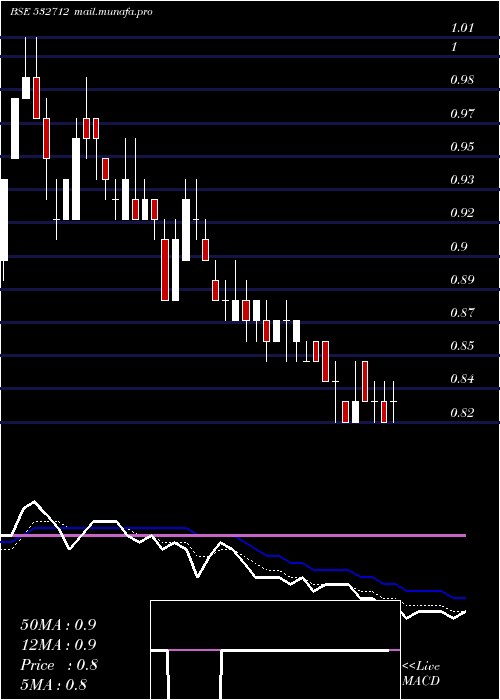Click the 'Price : 0.8' value text

(x=58, y=665)
